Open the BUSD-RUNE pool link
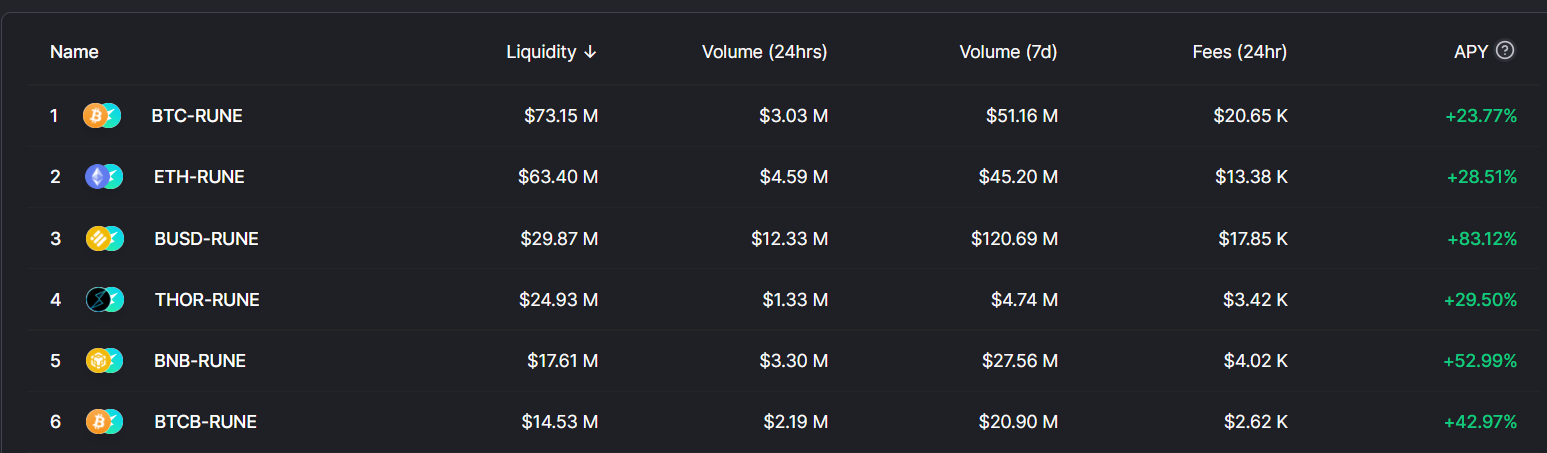 pos(206,239)
